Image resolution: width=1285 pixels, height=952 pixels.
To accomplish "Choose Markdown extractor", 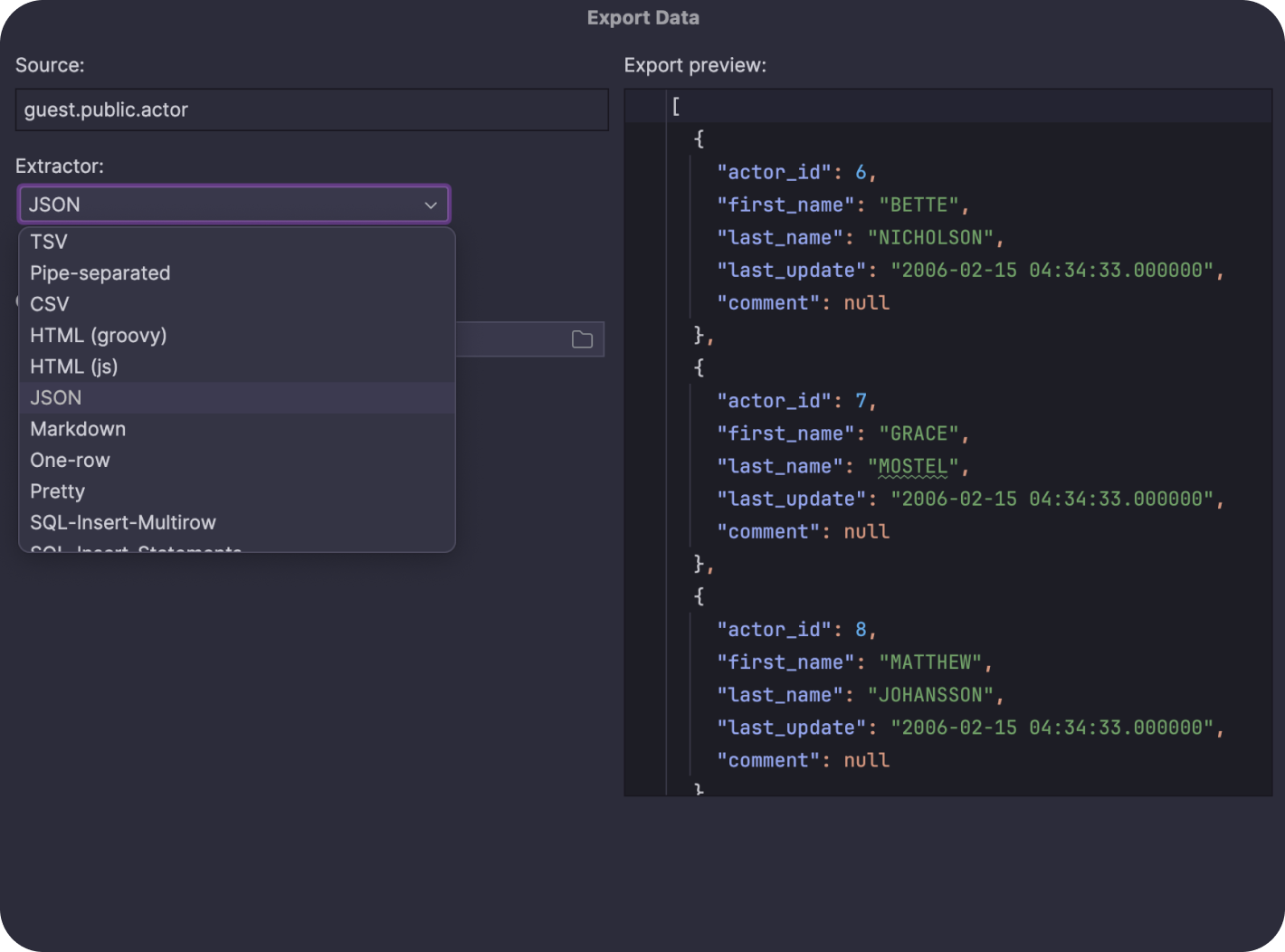I will pyautogui.click(x=78, y=428).
